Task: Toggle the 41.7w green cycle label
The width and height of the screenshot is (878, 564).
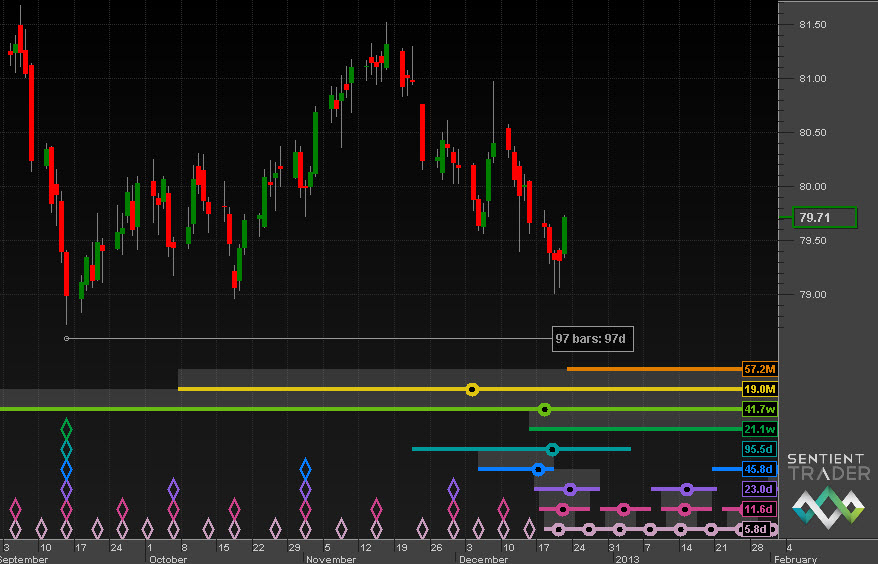Action: pyautogui.click(x=759, y=409)
